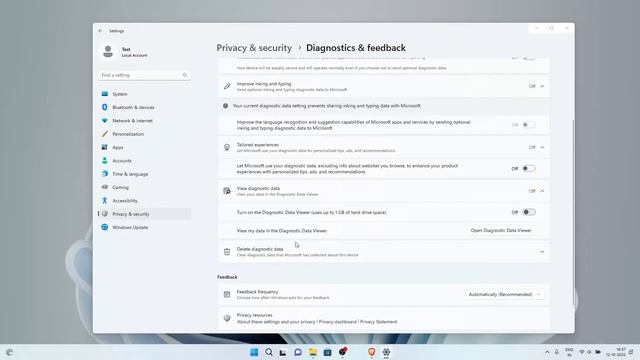This screenshot has width=640, height=360.
Task: Open Microsoft Store on the taskbar
Action: 327,352
